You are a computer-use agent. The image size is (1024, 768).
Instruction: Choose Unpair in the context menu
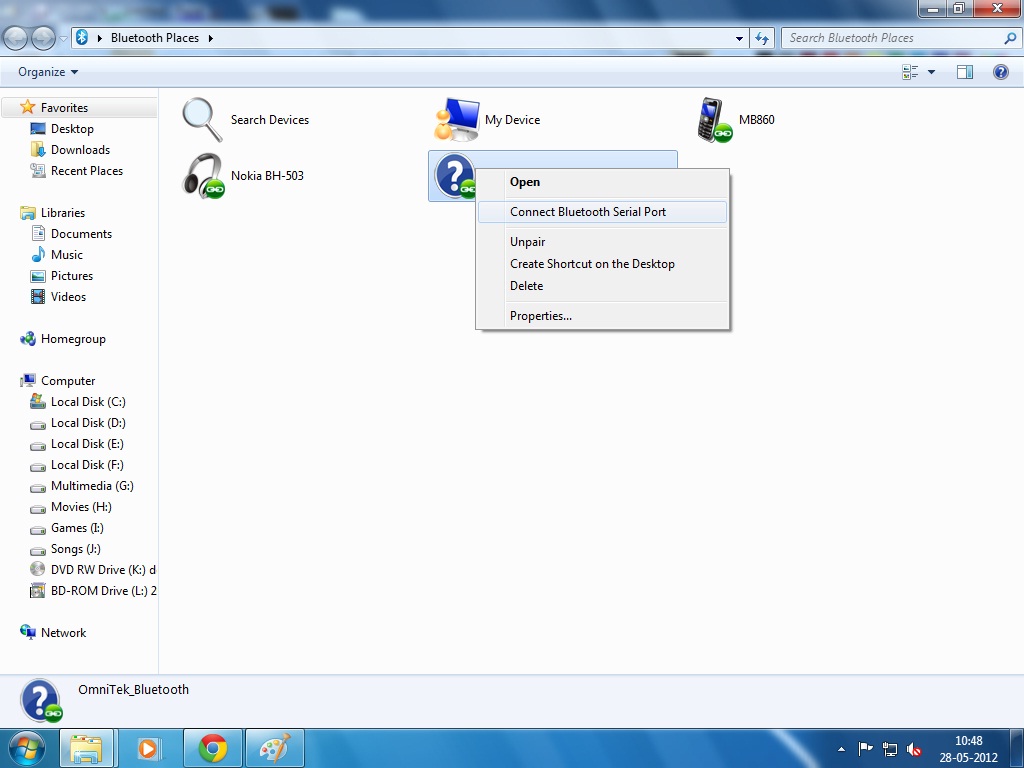tap(601, 242)
